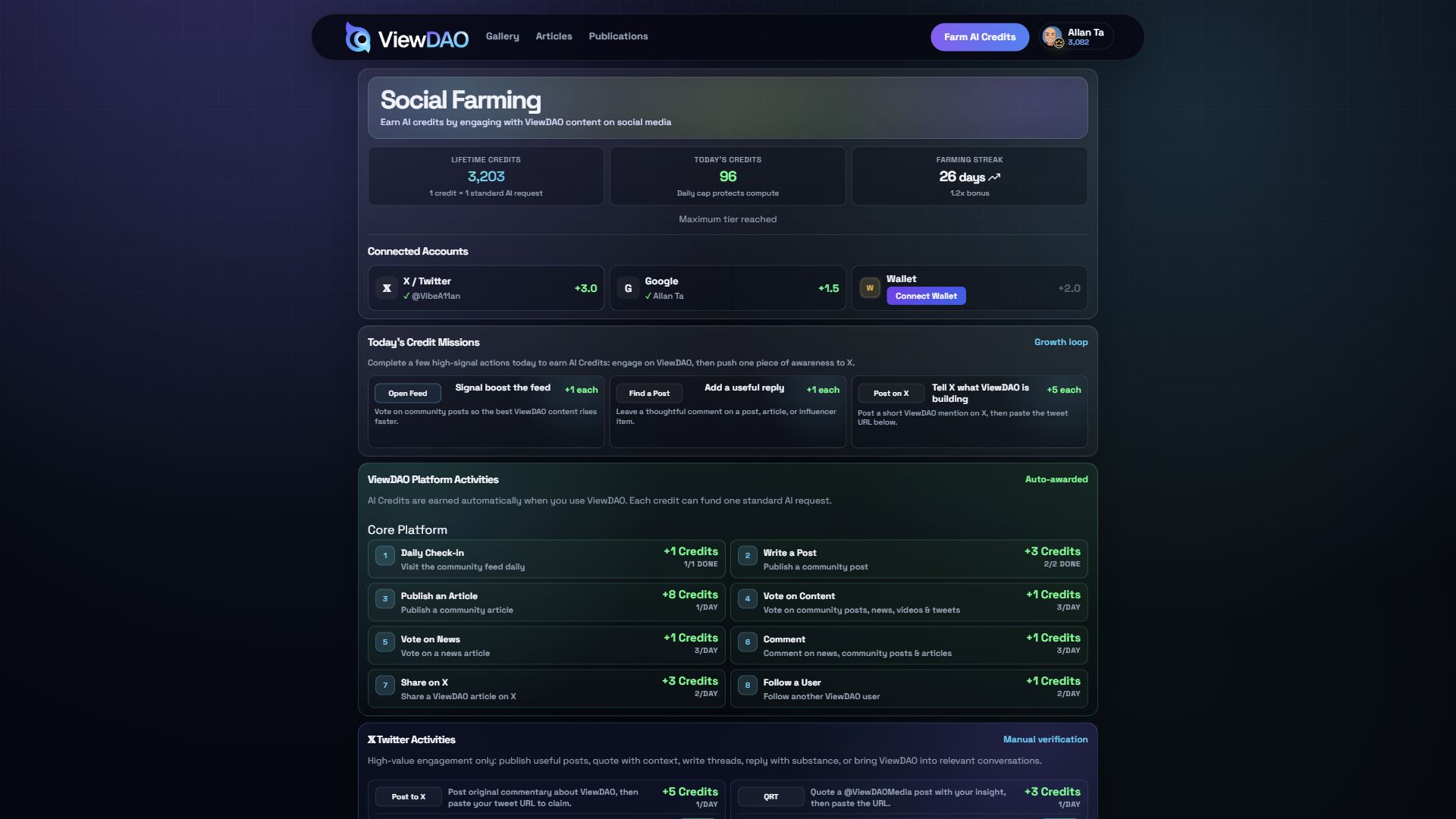Click Tell X what ViewDAO is building
This screenshot has width=1456, height=819.
[981, 393]
